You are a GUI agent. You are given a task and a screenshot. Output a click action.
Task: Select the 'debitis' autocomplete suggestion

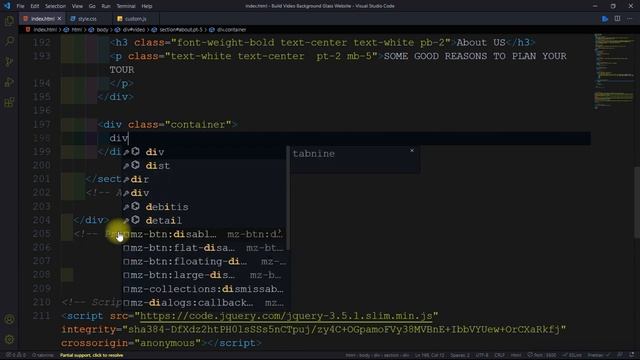pos(204,207)
